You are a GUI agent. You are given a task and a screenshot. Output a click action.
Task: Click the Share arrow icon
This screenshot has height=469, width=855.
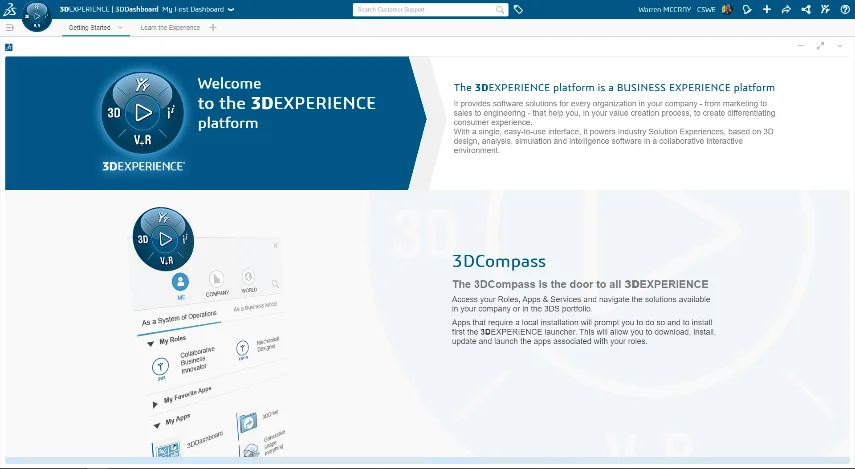coord(786,10)
